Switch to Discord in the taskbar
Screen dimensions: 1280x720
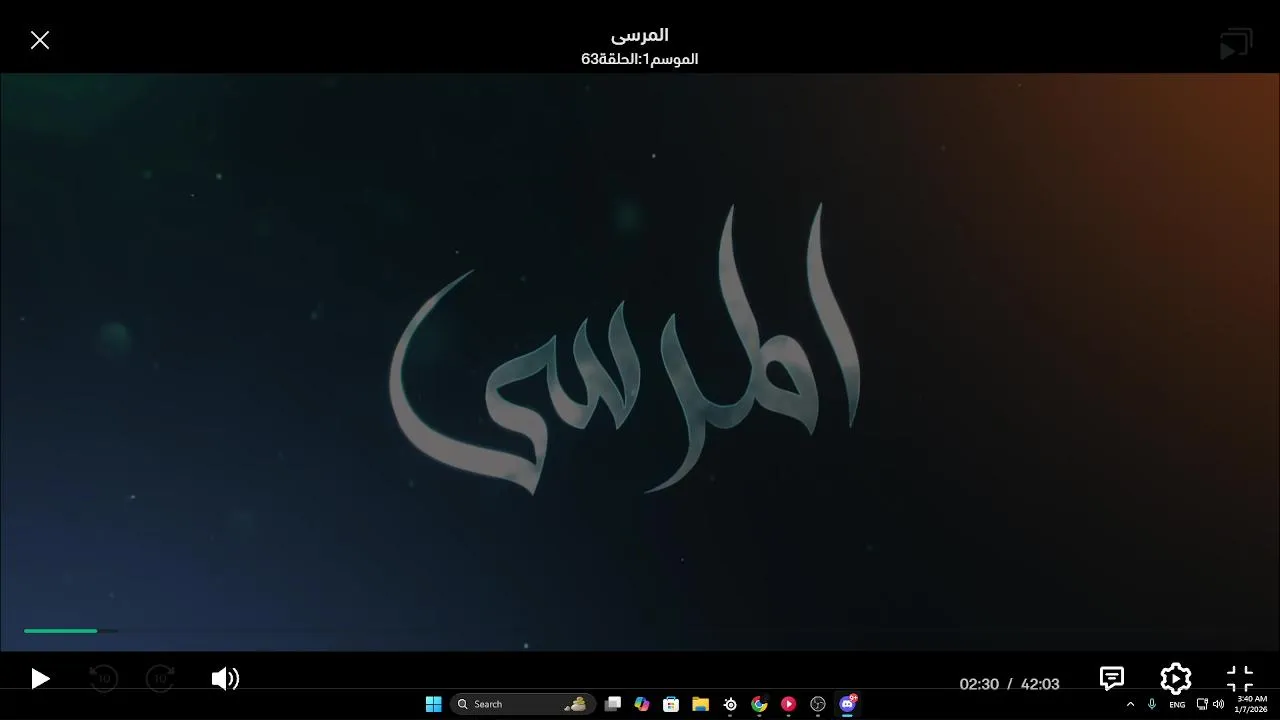[848, 704]
